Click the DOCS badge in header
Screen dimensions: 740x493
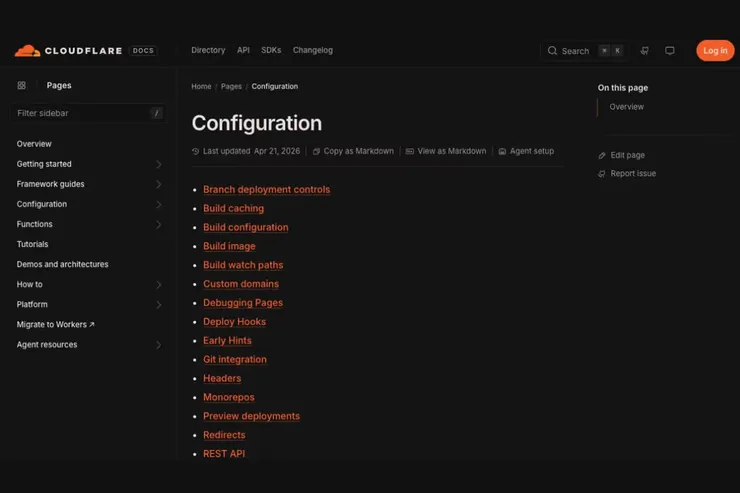tap(143, 50)
